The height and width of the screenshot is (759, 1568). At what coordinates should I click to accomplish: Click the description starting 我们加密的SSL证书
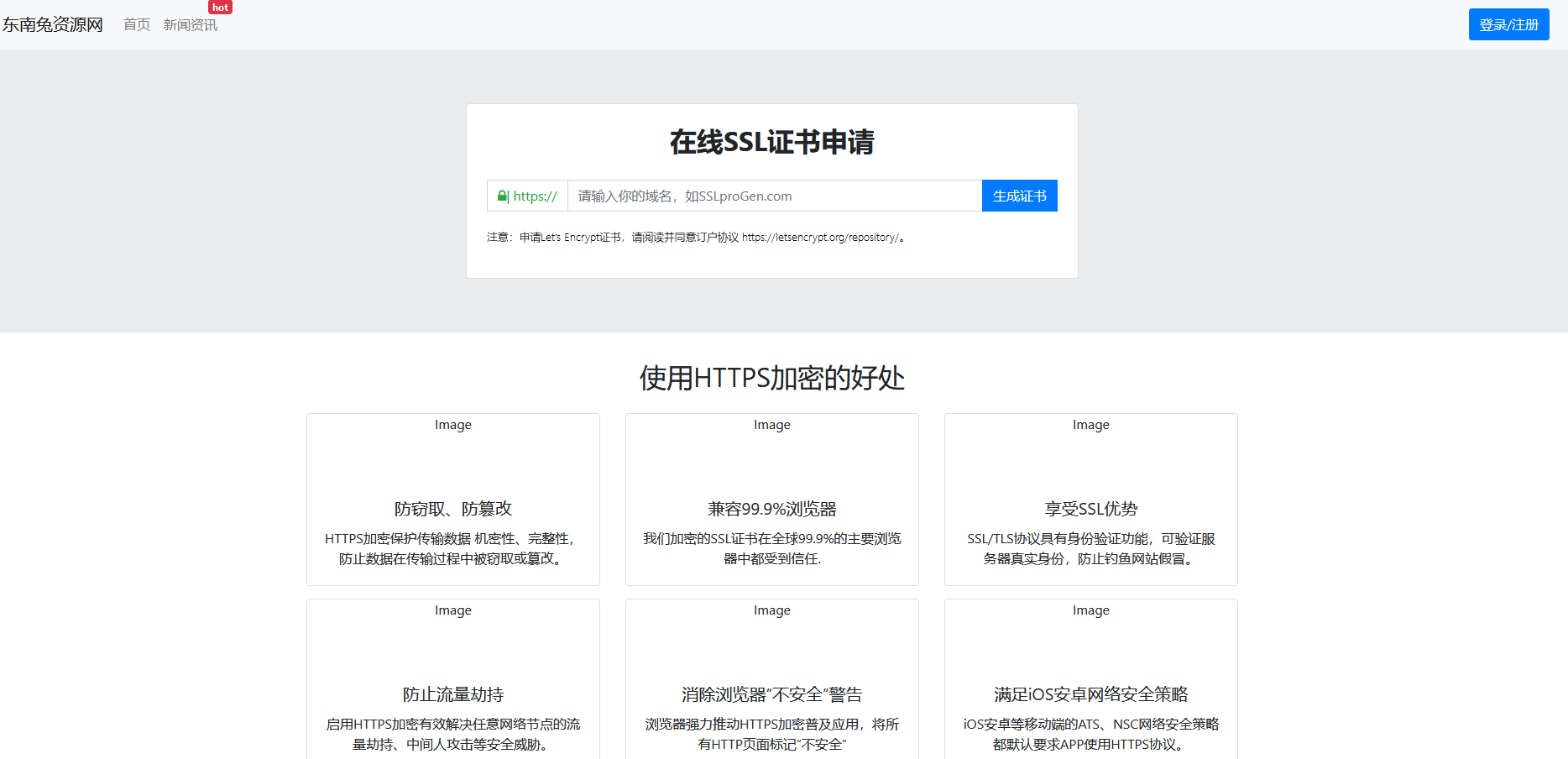(772, 549)
